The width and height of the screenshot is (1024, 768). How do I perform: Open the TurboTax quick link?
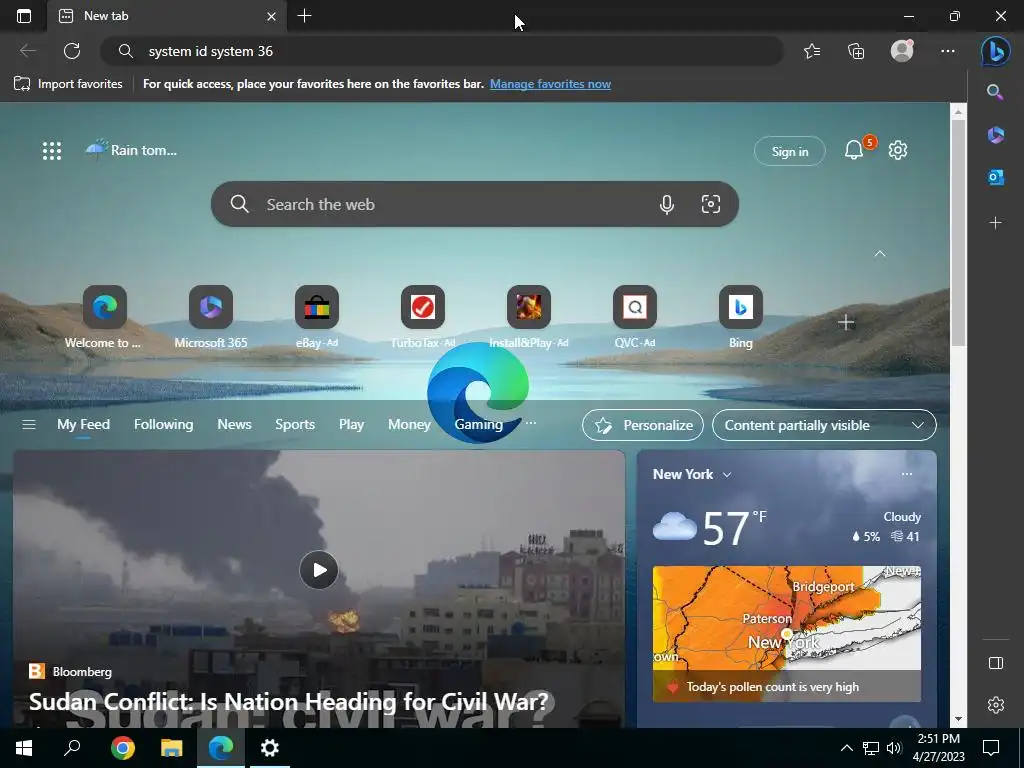coord(423,317)
